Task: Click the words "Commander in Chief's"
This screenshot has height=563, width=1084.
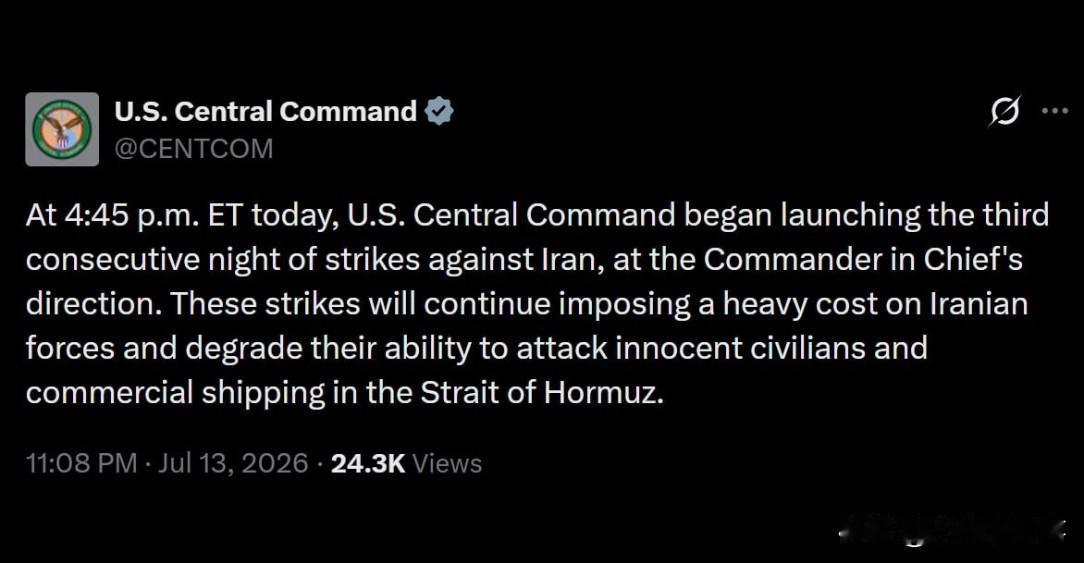Action: [863, 260]
